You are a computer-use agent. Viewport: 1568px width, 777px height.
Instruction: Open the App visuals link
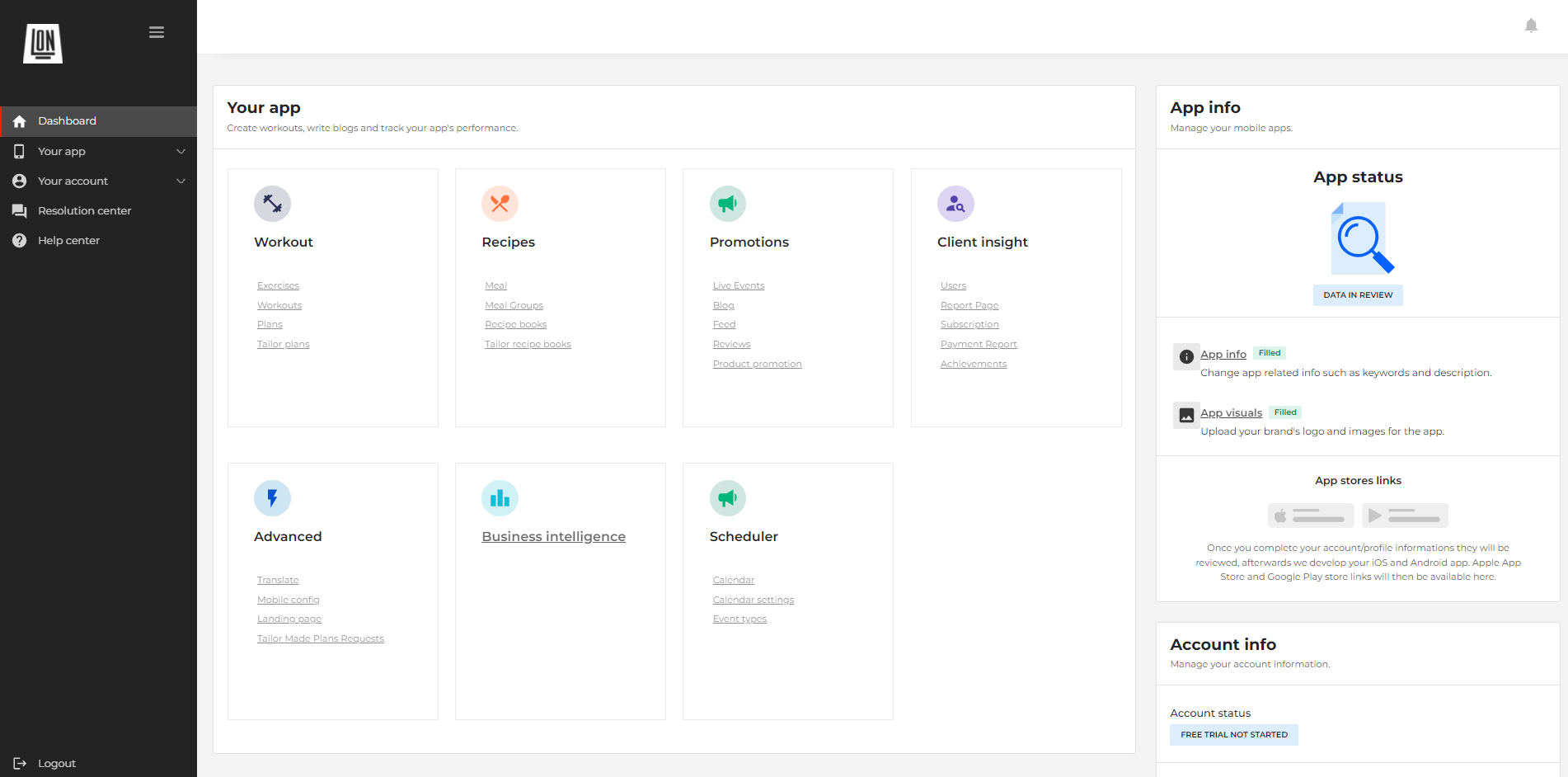(x=1231, y=413)
